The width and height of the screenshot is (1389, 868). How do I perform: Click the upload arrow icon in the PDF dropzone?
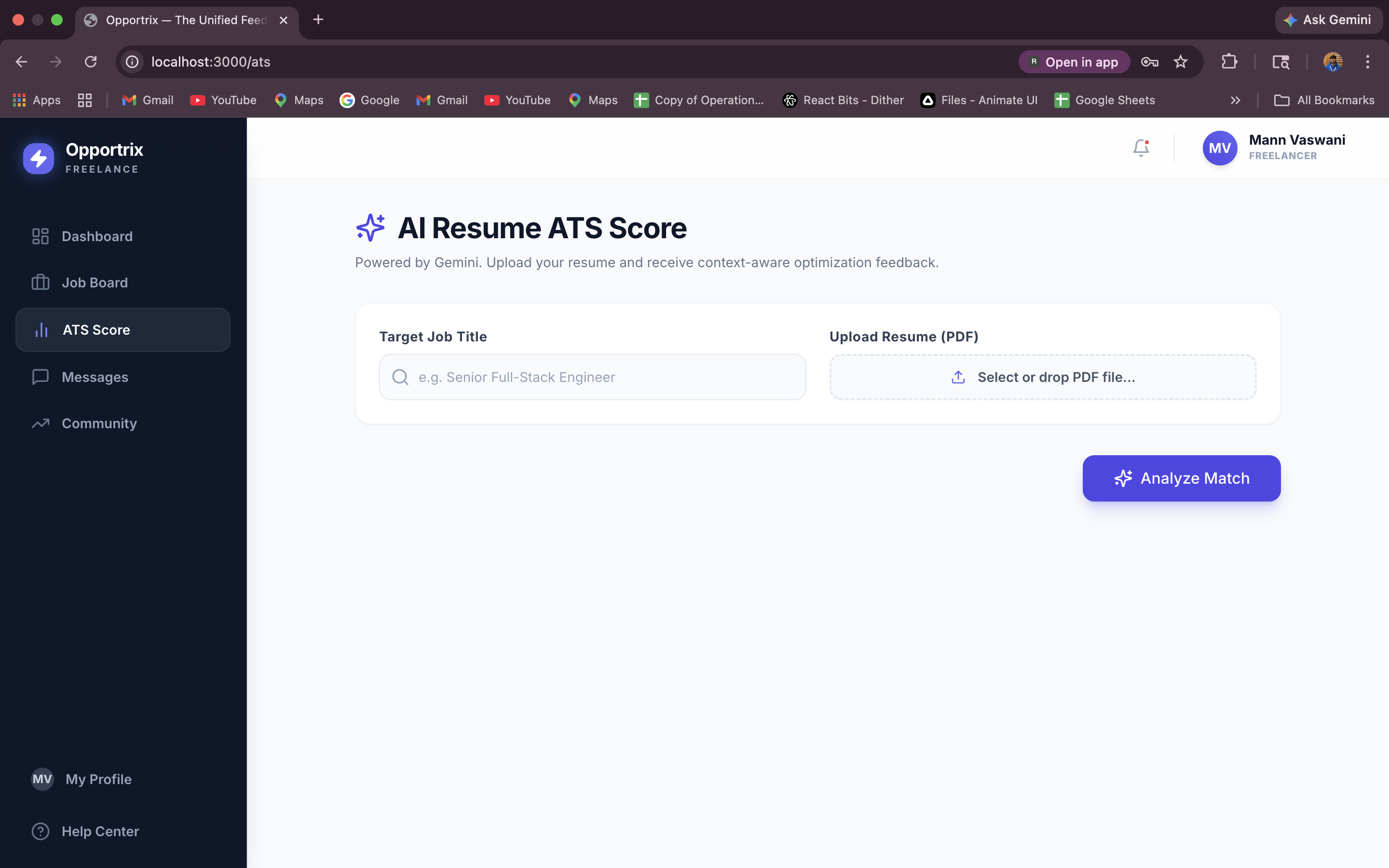coord(958,377)
